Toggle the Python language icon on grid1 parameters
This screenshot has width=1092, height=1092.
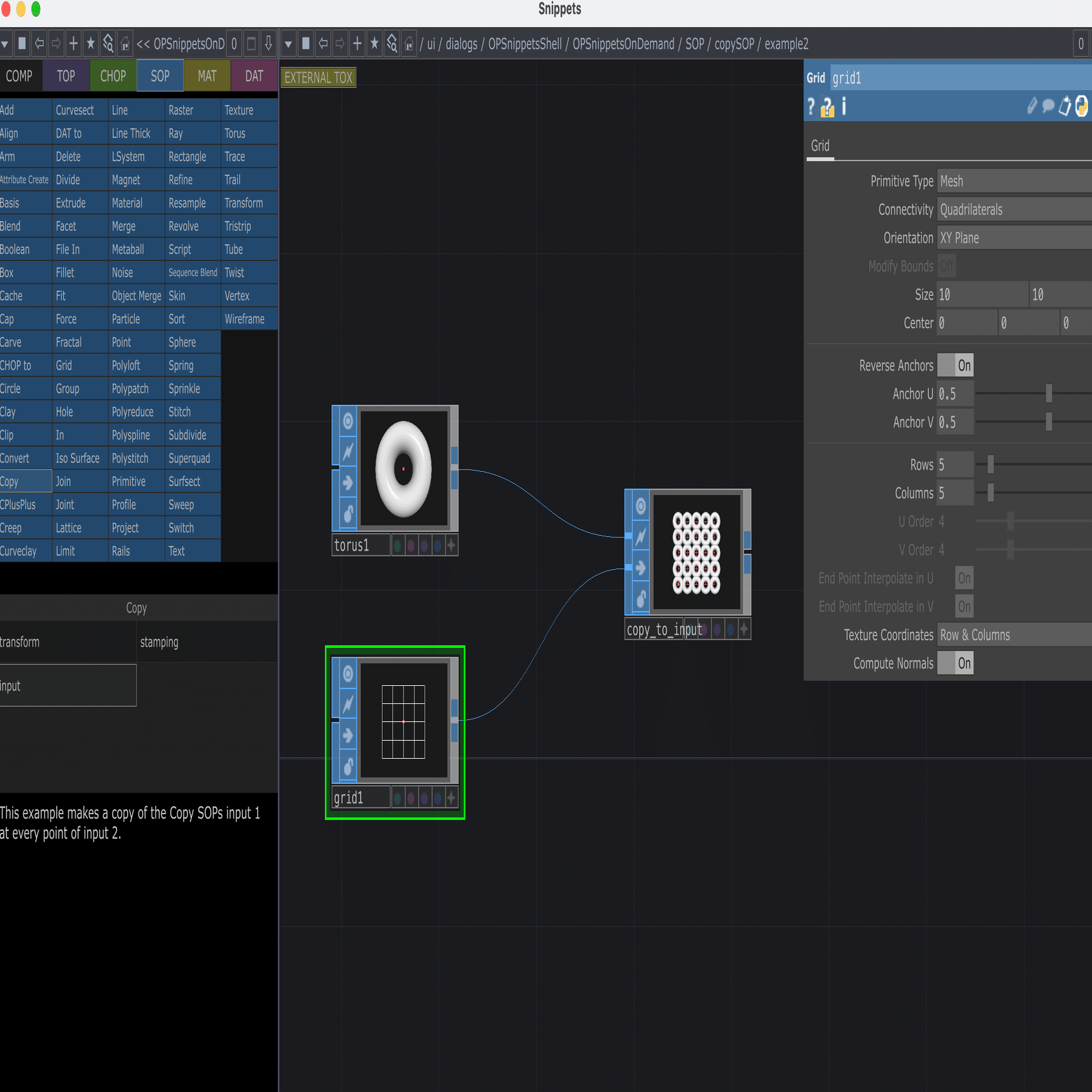pos(1082,106)
